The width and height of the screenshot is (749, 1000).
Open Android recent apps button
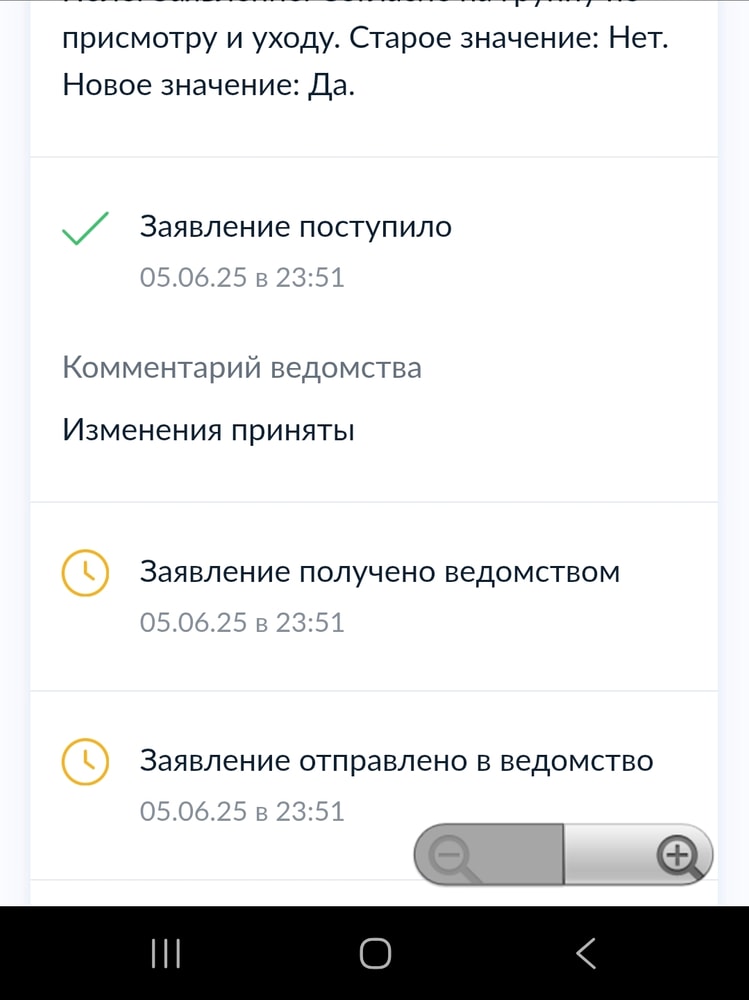165,953
